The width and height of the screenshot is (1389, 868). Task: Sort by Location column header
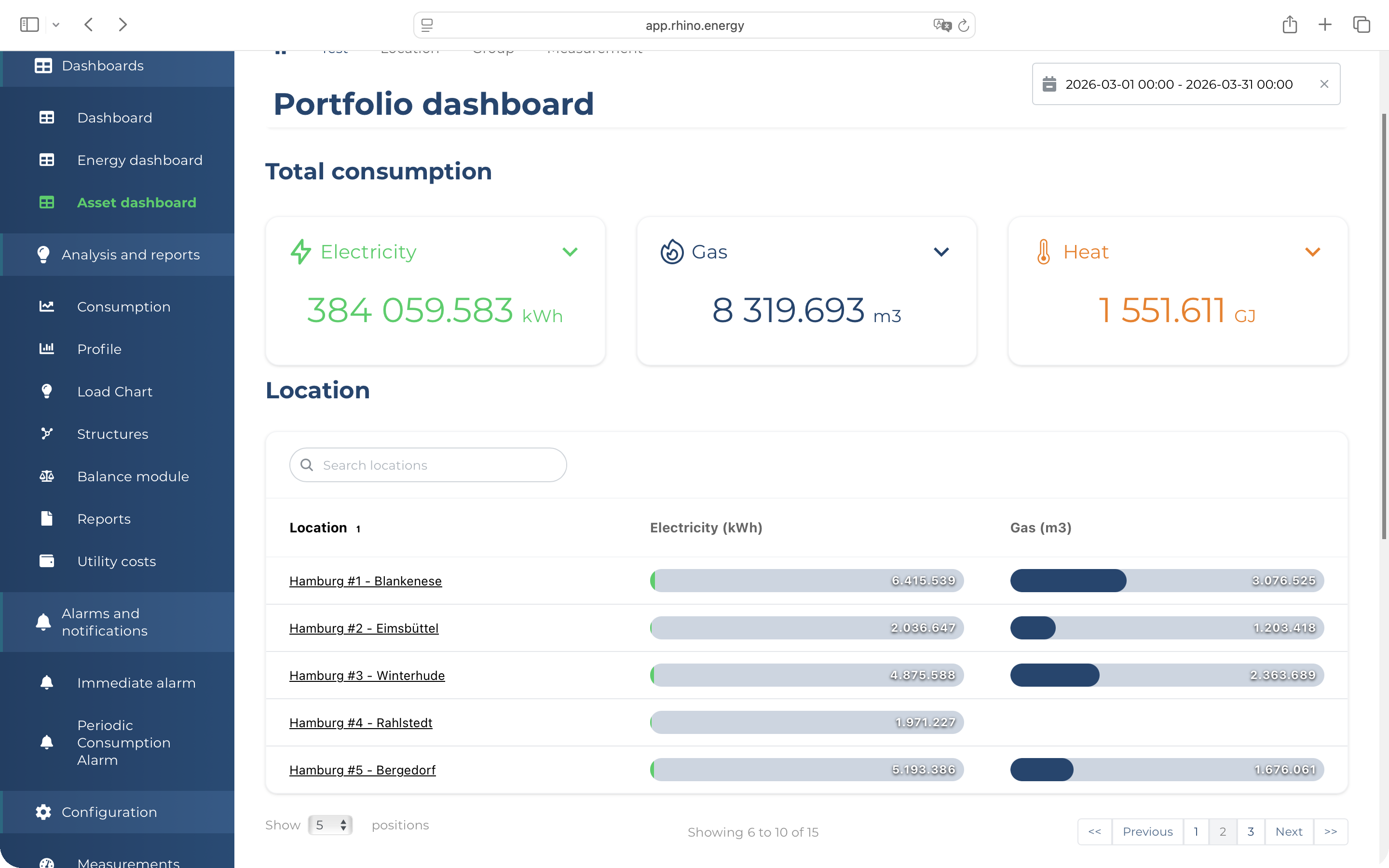click(325, 528)
